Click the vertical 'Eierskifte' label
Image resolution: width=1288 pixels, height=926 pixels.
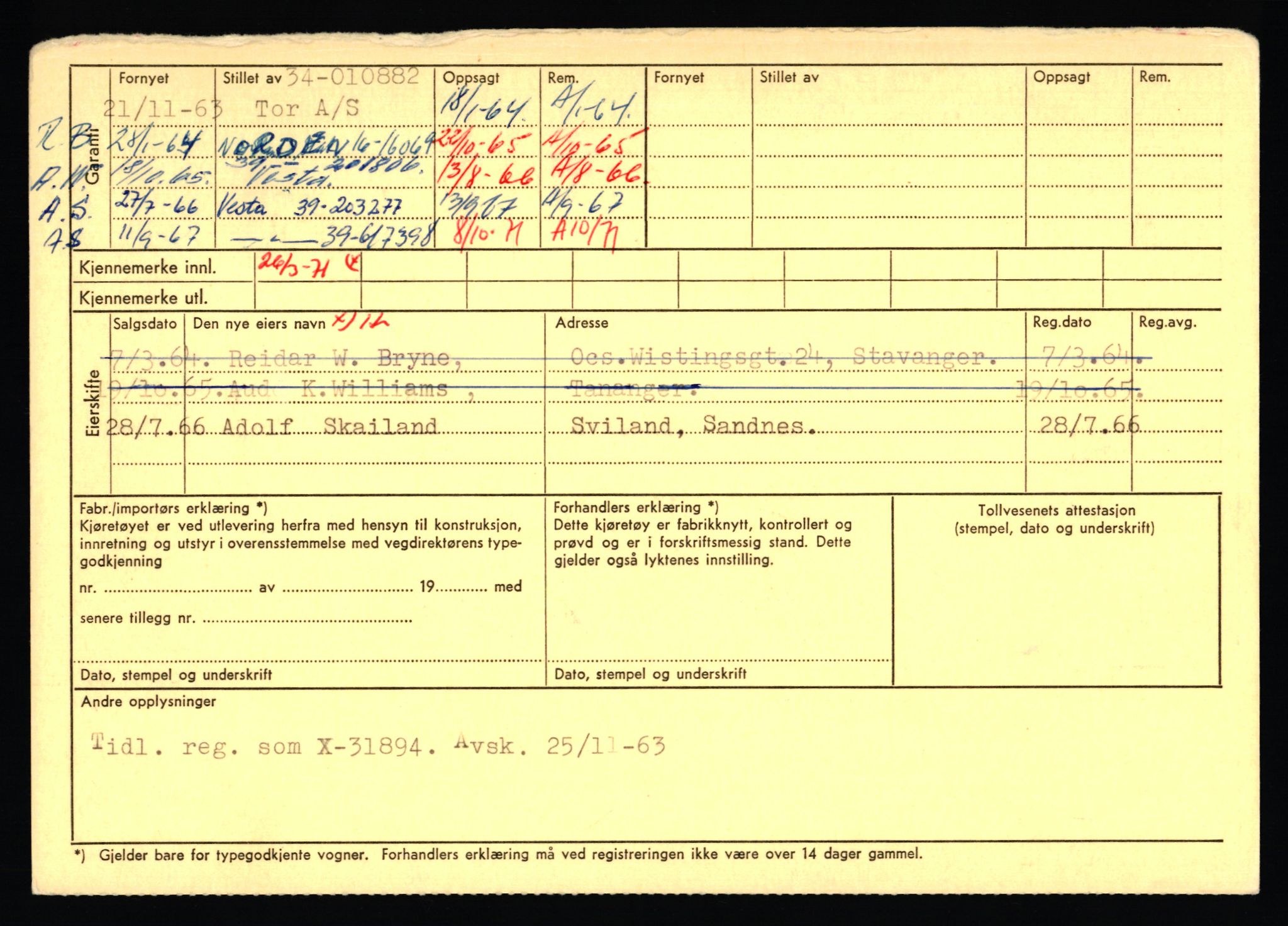coord(94,402)
